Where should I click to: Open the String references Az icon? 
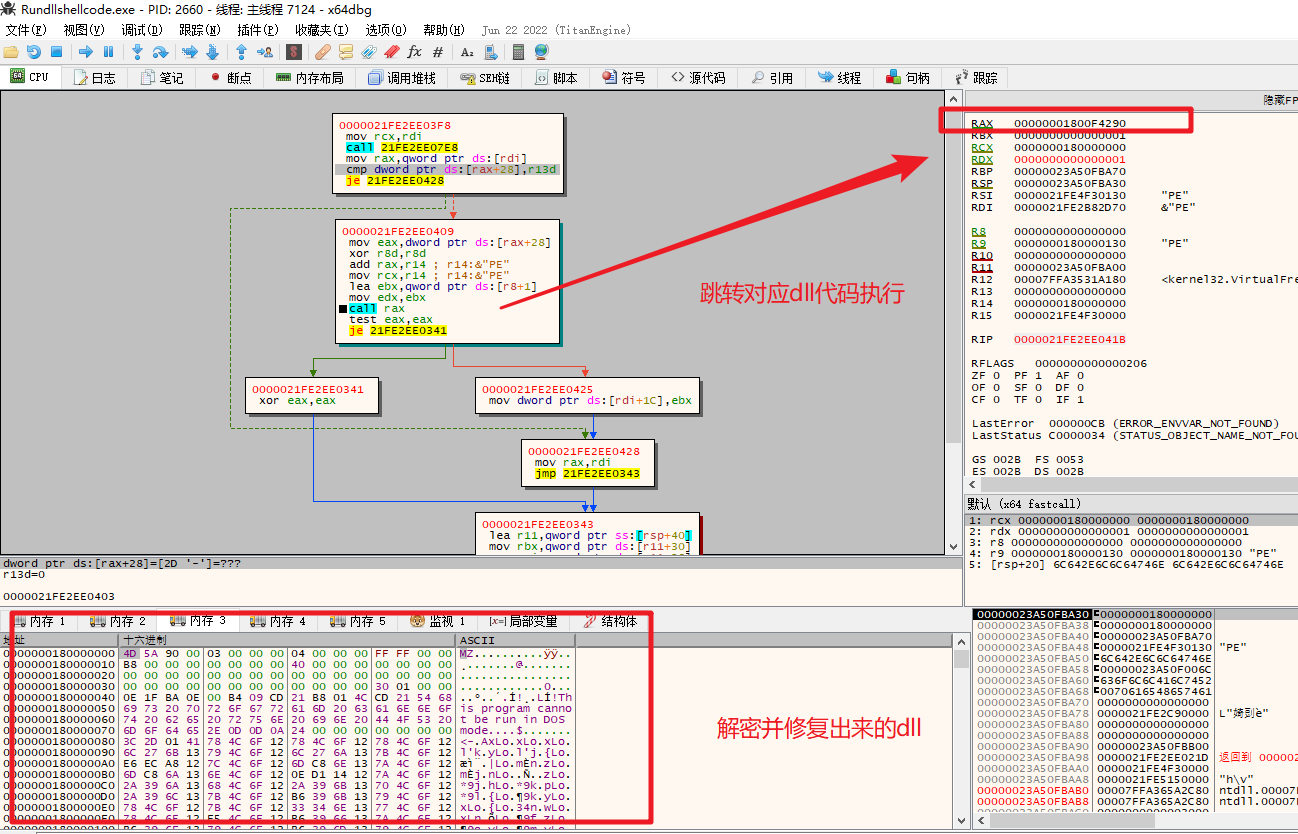click(467, 52)
